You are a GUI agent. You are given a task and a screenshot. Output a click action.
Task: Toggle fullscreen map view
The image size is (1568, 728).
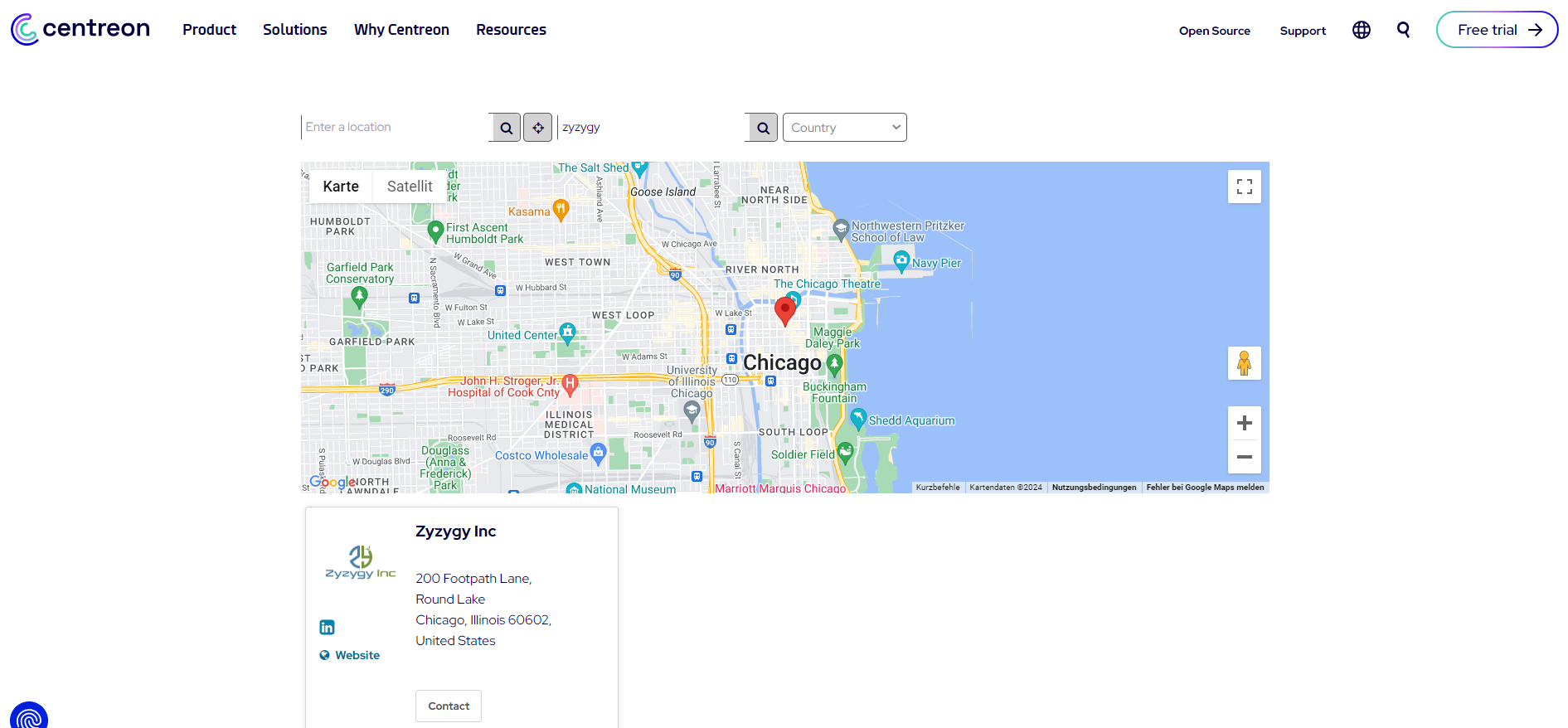tap(1245, 187)
